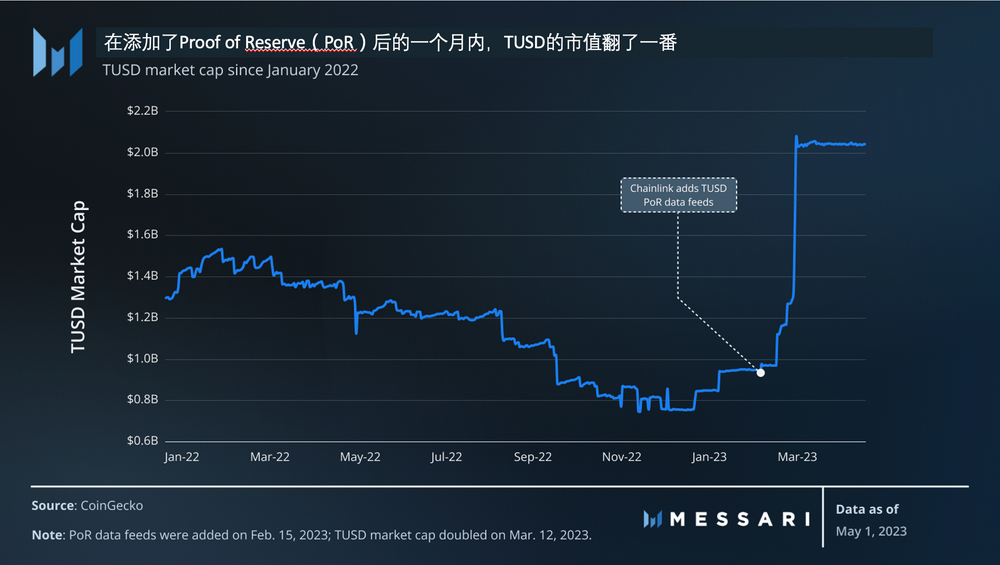The image size is (1000, 565).
Task: Click the small Messari icon beside the MESSARI wordmark
Action: (x=653, y=519)
